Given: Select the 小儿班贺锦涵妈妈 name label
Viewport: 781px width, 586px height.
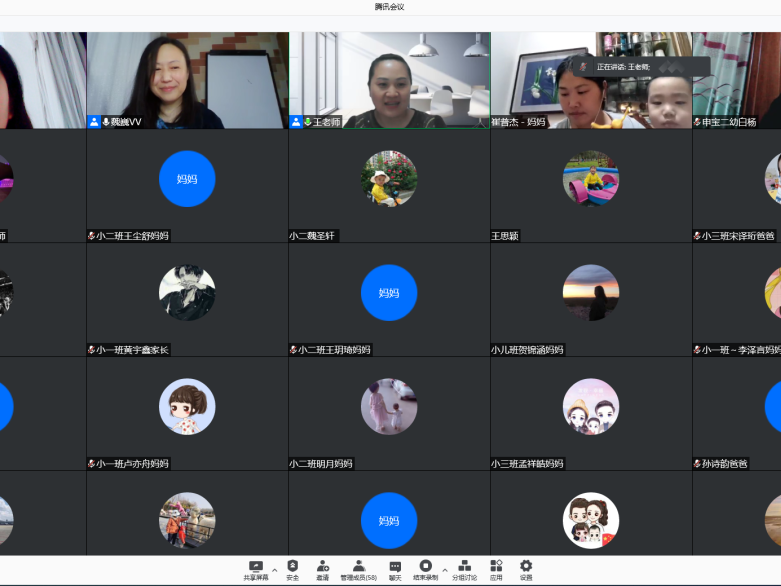Looking at the screenshot, I should pos(527,350).
